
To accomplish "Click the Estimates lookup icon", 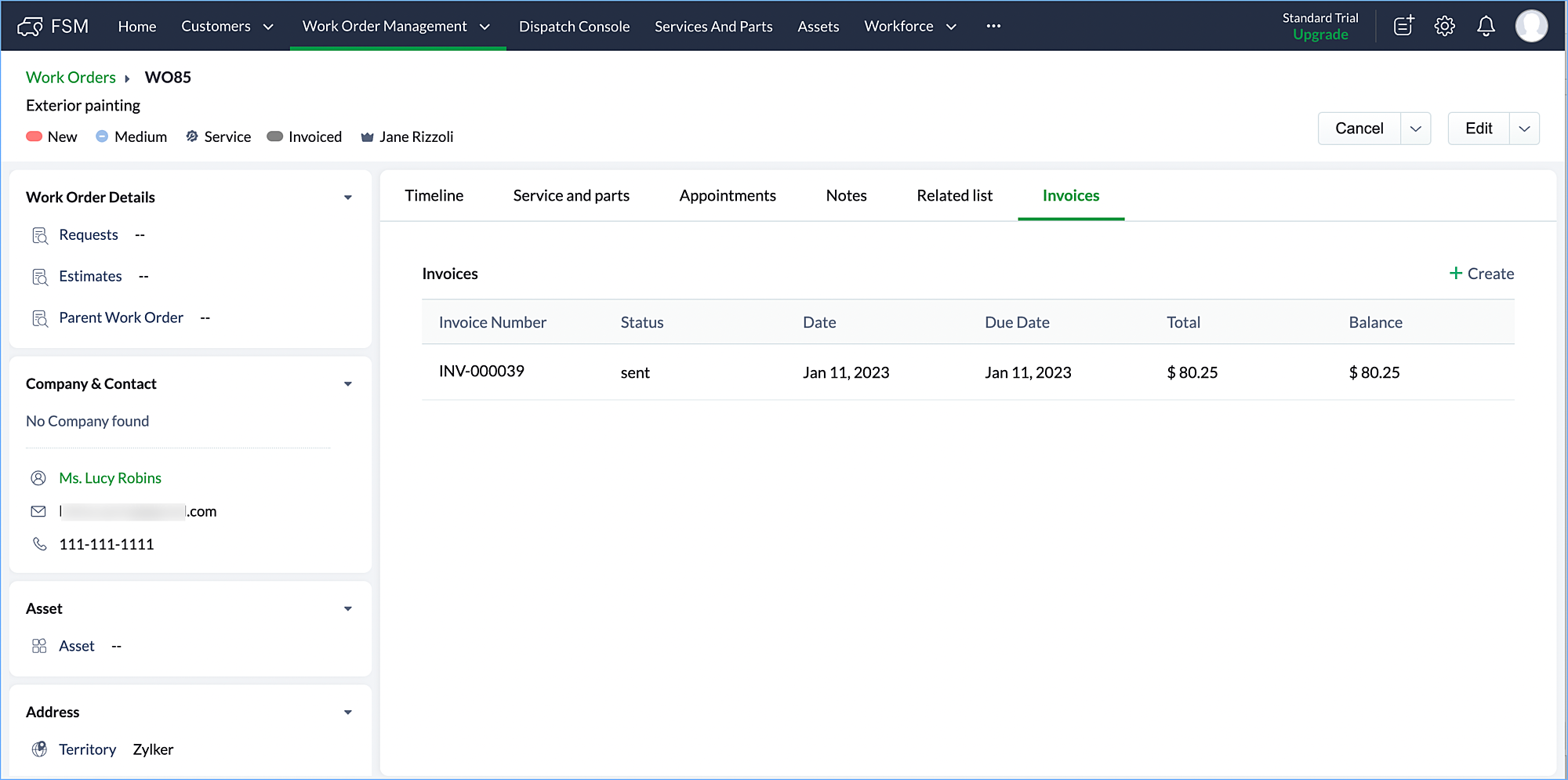I will [x=40, y=277].
